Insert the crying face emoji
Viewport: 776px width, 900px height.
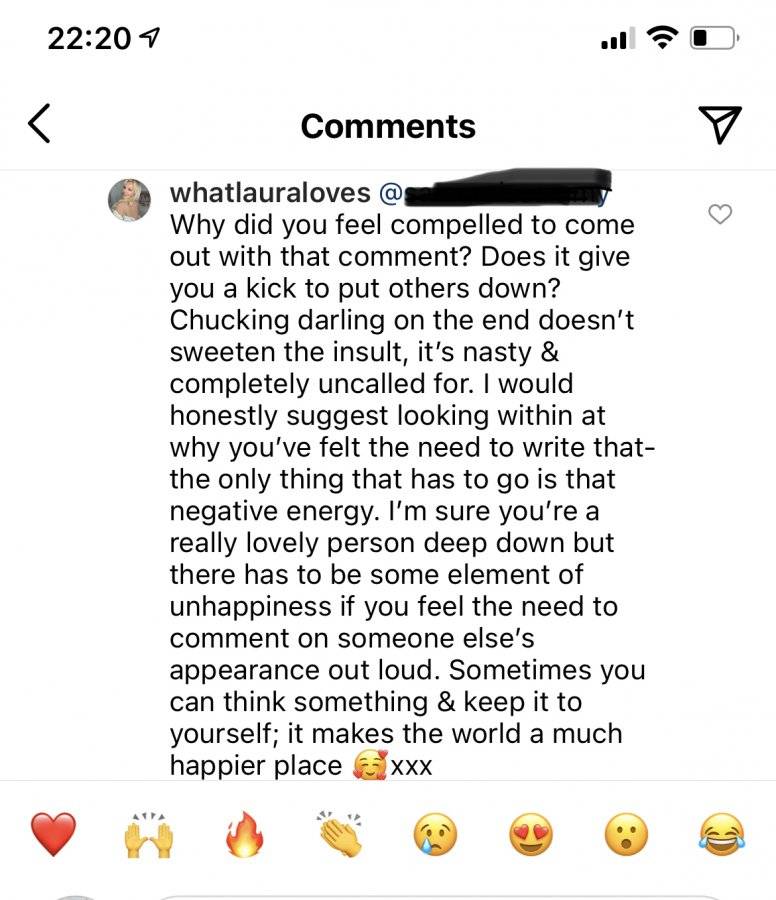436,835
